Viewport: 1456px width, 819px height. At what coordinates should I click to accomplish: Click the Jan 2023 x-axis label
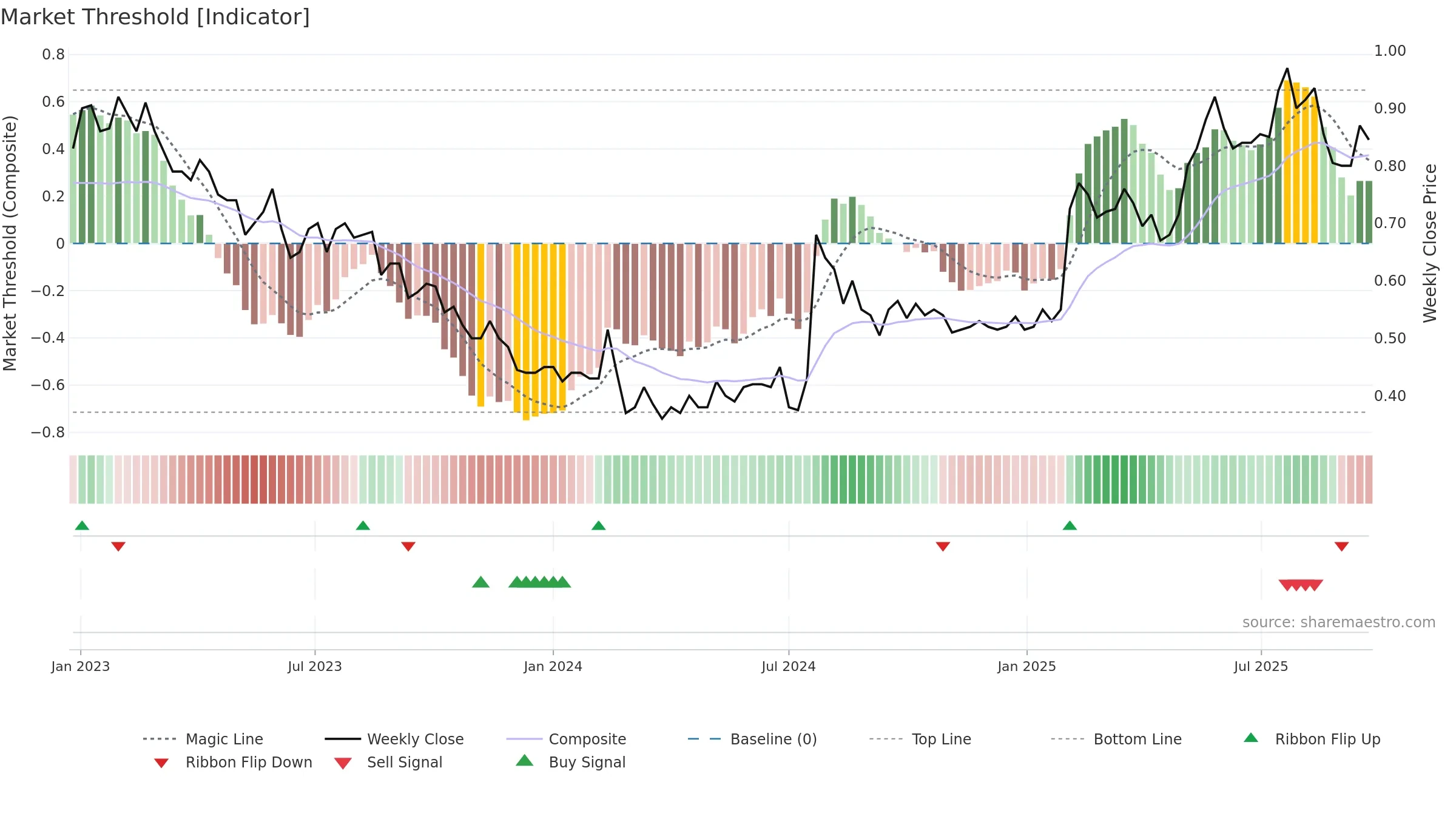(81, 667)
